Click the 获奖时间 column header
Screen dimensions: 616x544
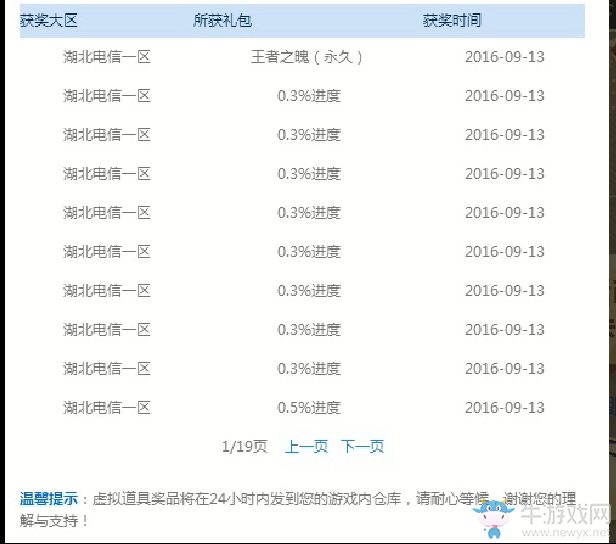452,20
